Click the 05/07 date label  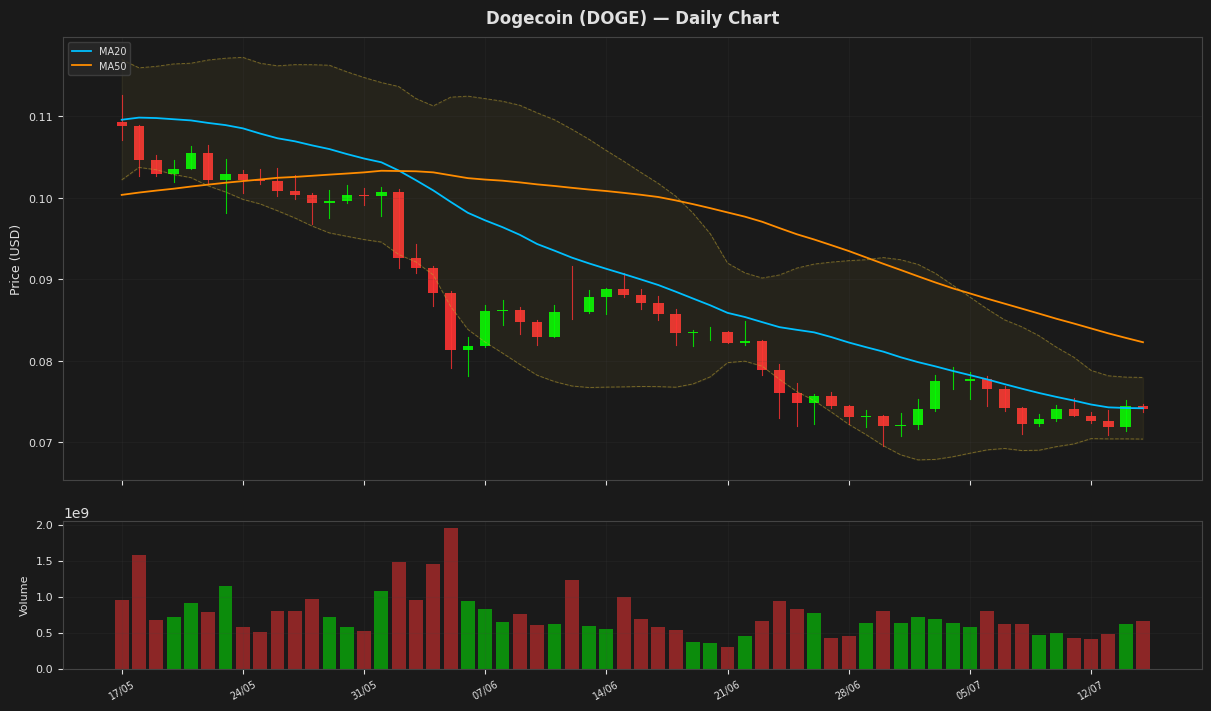969,691
